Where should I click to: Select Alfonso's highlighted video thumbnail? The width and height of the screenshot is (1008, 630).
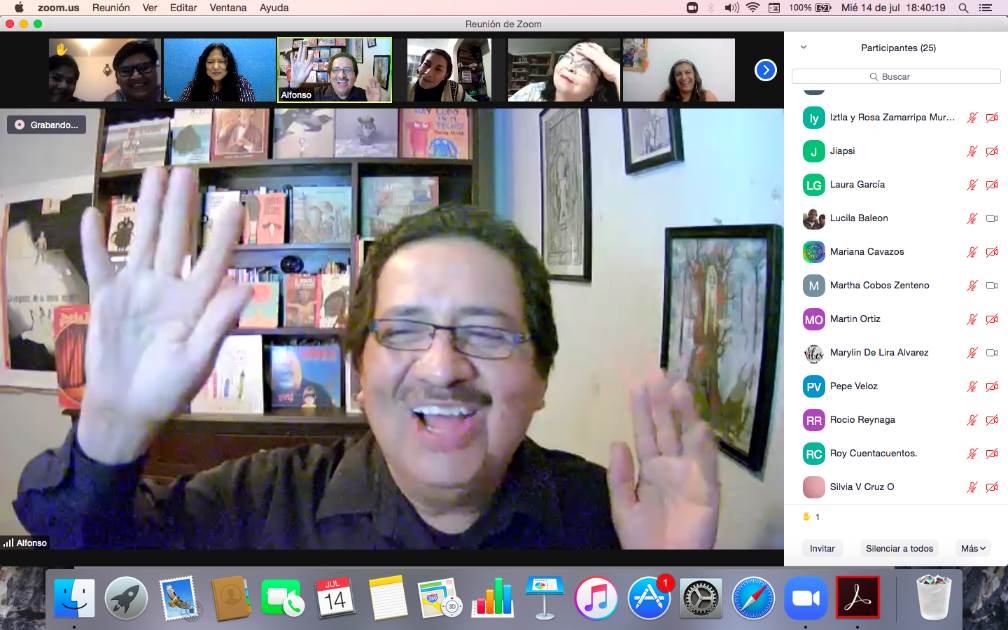[x=334, y=70]
